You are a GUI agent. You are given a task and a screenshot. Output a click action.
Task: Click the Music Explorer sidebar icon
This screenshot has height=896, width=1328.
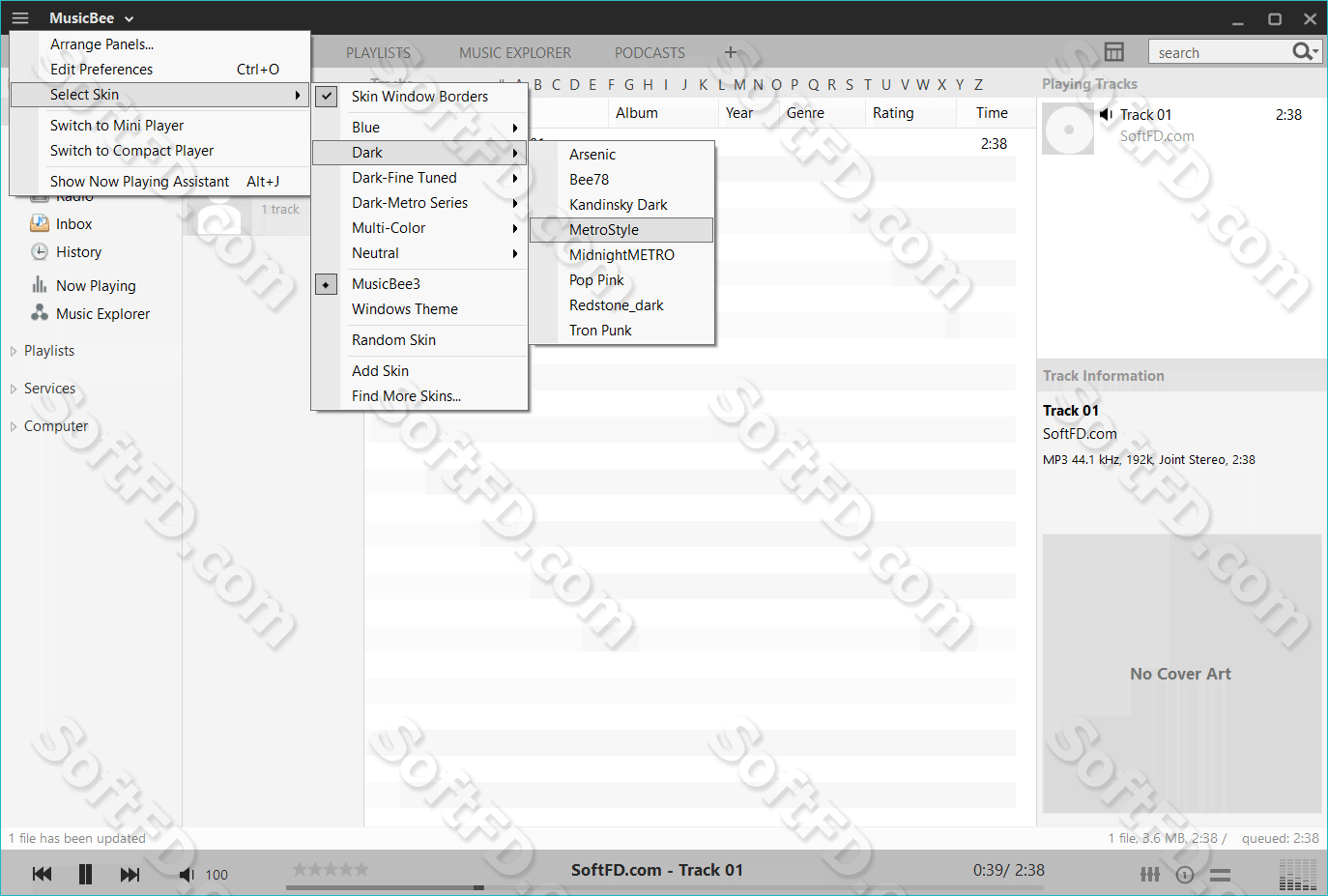(40, 313)
